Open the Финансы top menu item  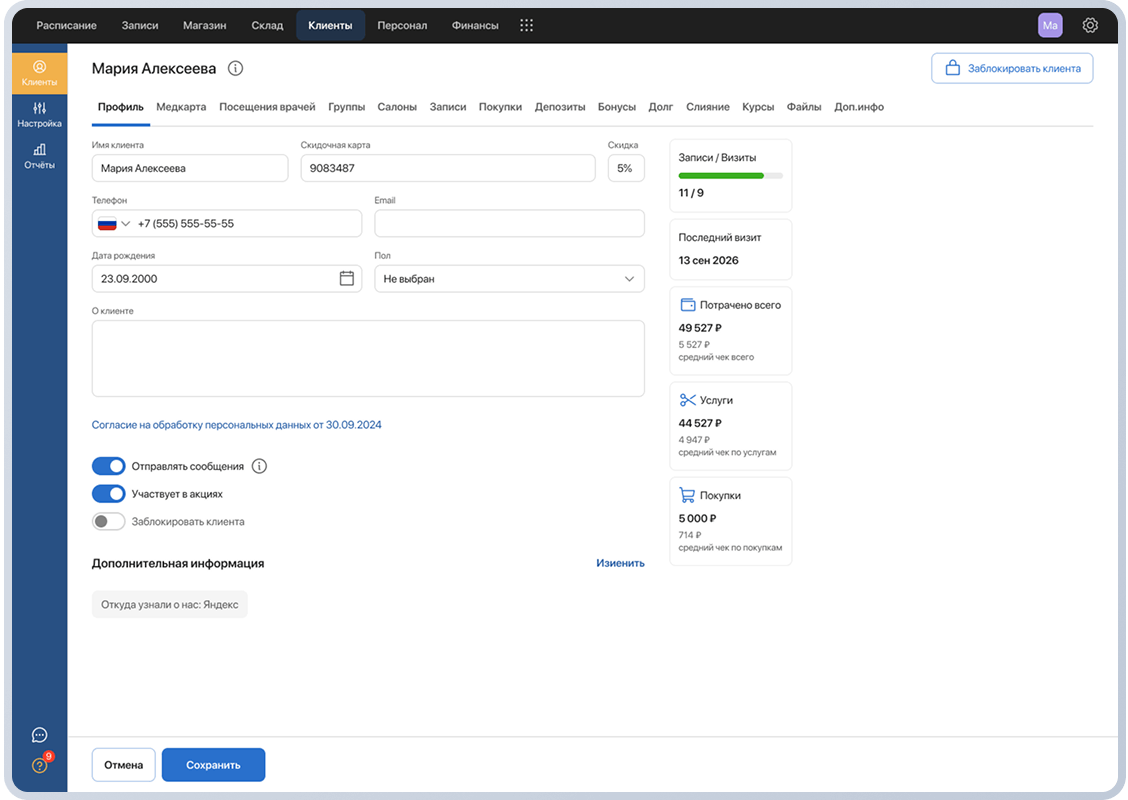coord(475,25)
